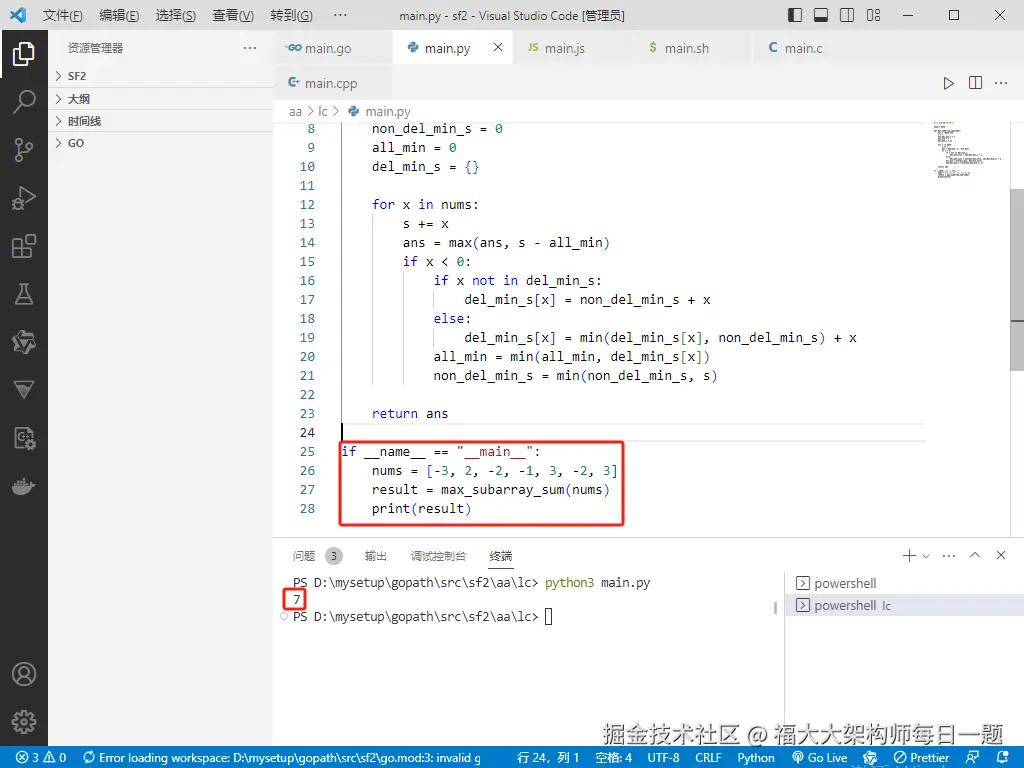Viewport: 1024px width, 768px height.
Task: Open the Accounts menu icon
Action: point(24,674)
